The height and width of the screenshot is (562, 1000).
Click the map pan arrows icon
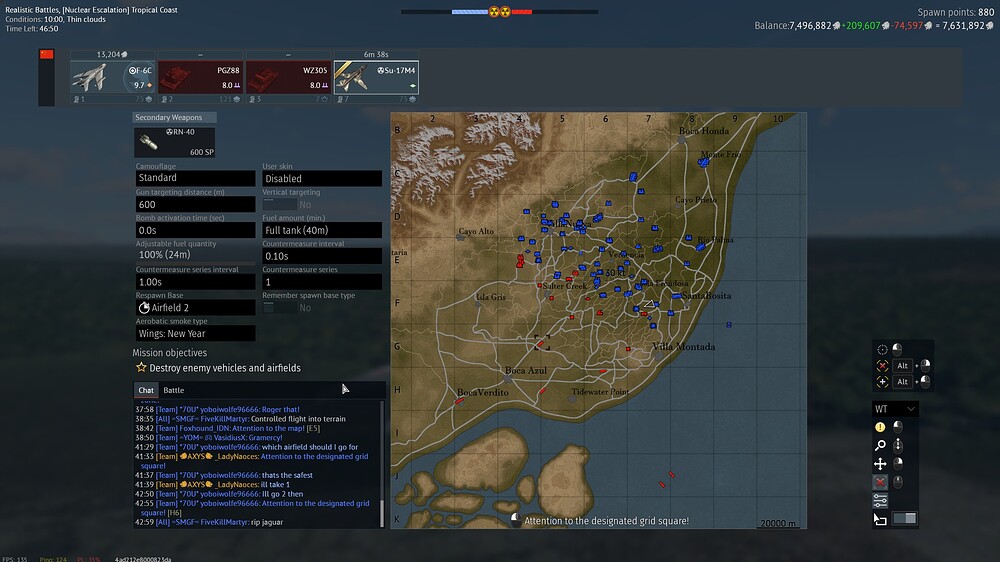point(880,464)
